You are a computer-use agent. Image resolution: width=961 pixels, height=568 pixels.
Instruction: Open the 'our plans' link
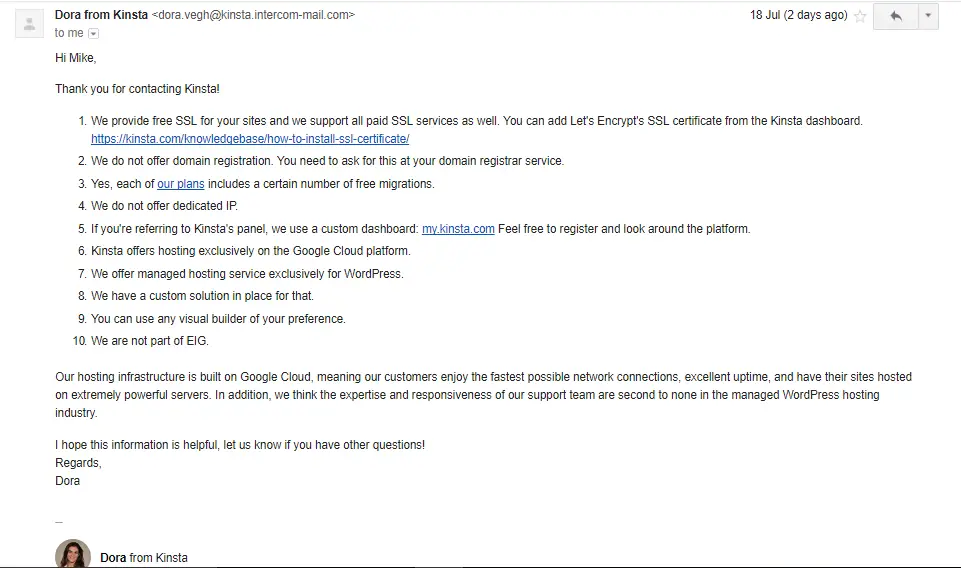181,184
